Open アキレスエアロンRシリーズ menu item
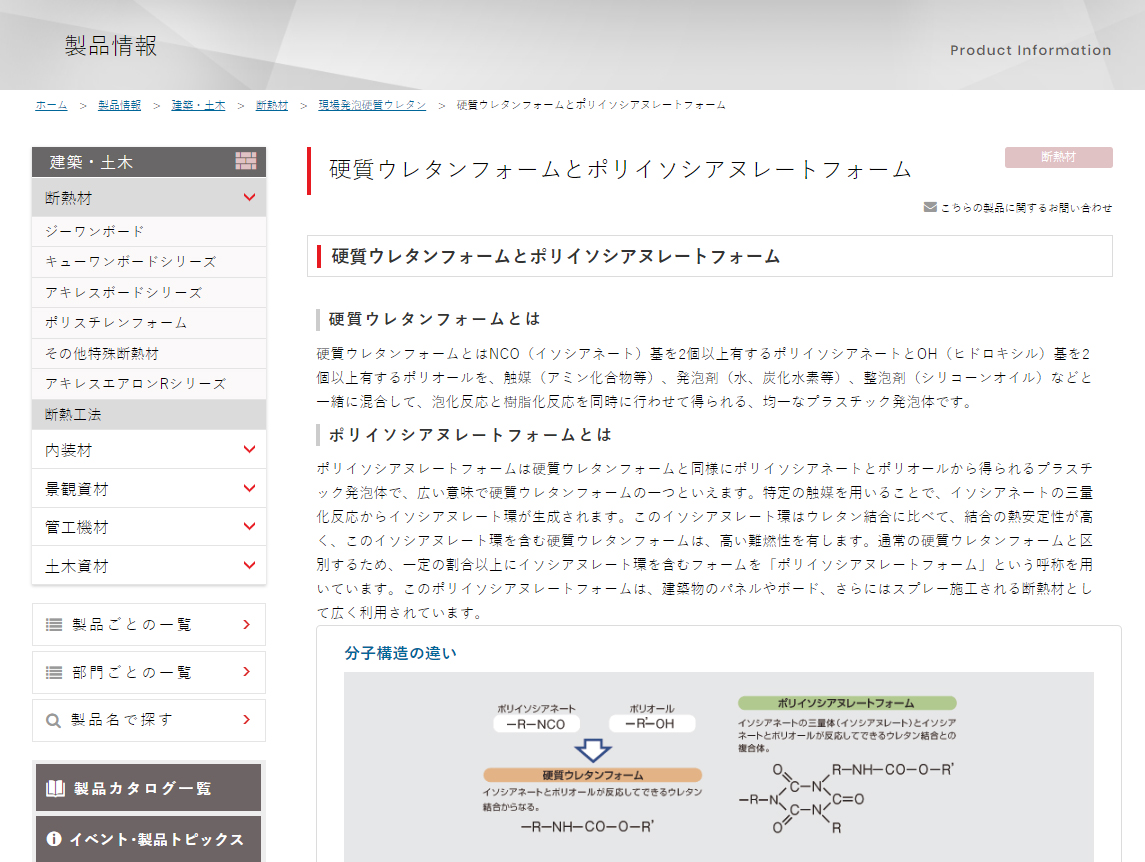 click(149, 384)
